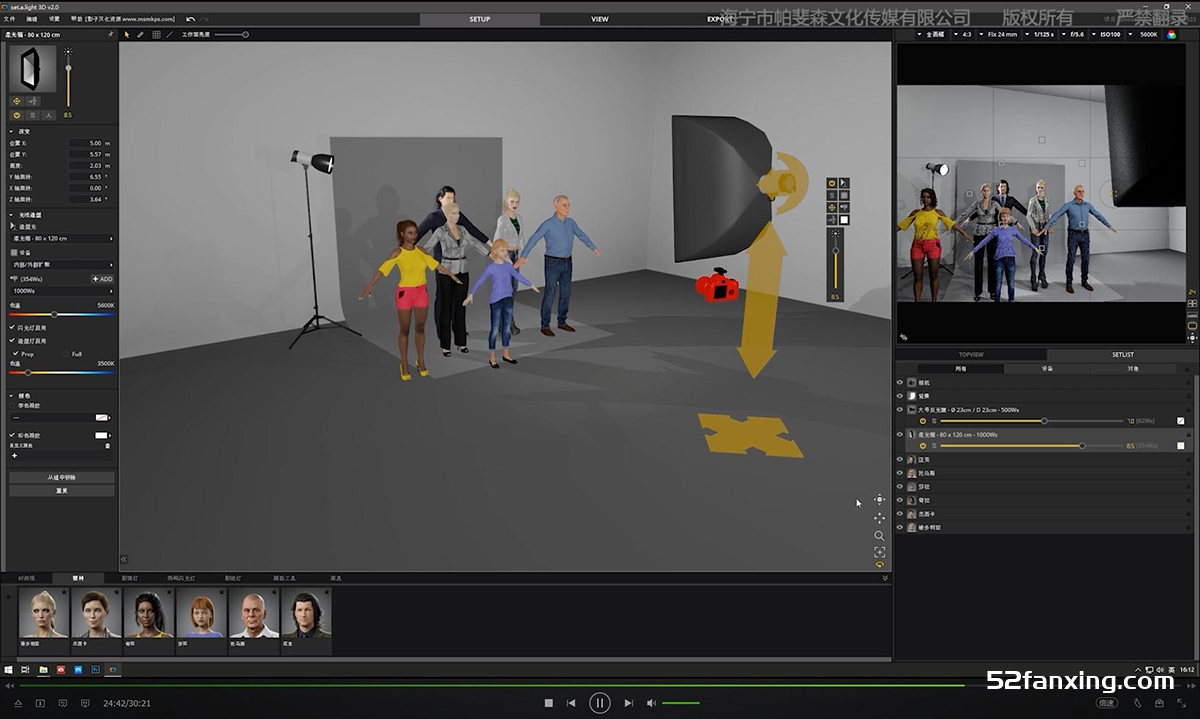Image resolution: width=1200 pixels, height=719 pixels.
Task: Lock the 80 x 120 cm softbox row with lock icon
Action: click(x=1188, y=435)
